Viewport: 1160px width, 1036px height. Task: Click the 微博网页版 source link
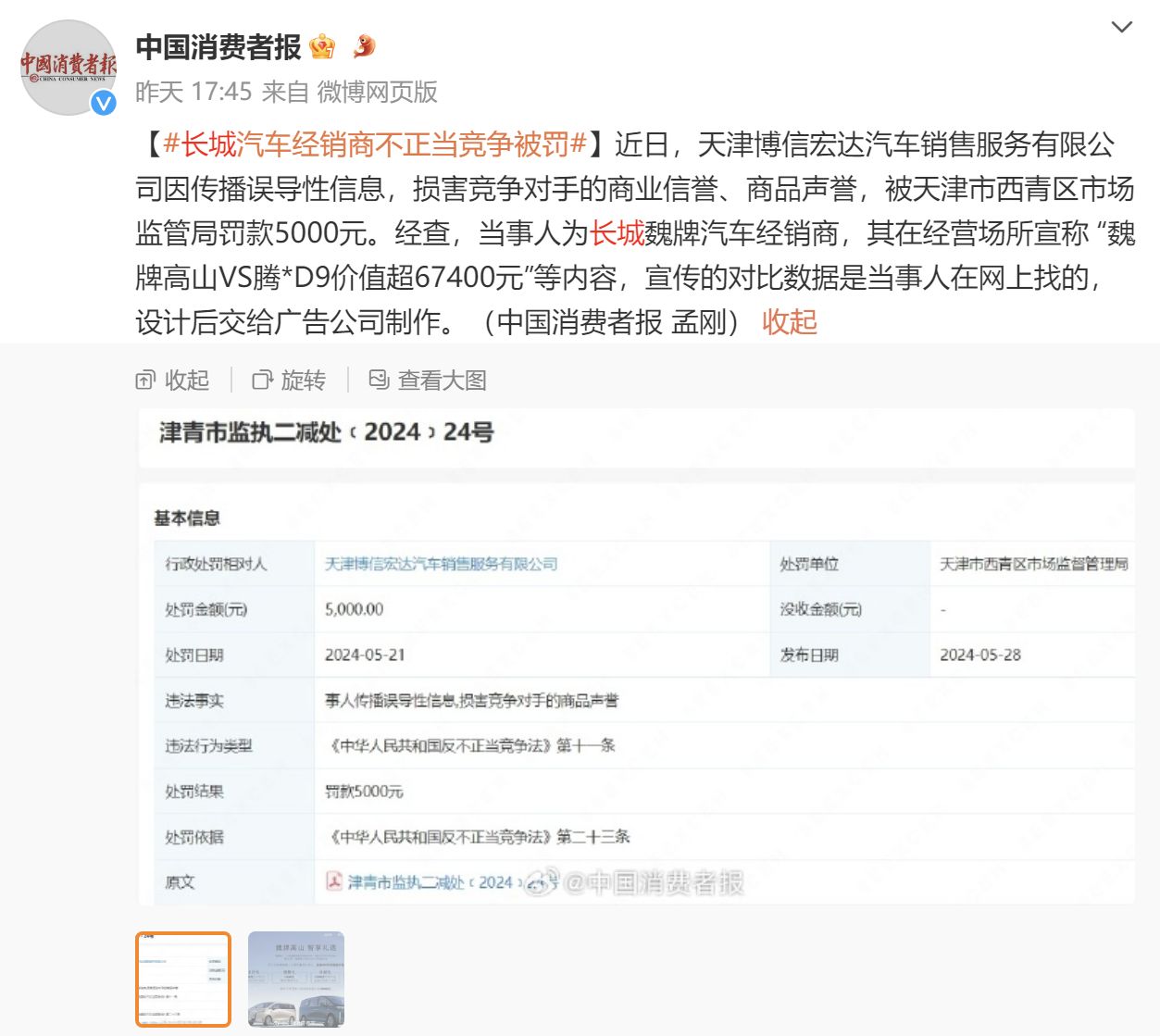[x=377, y=92]
